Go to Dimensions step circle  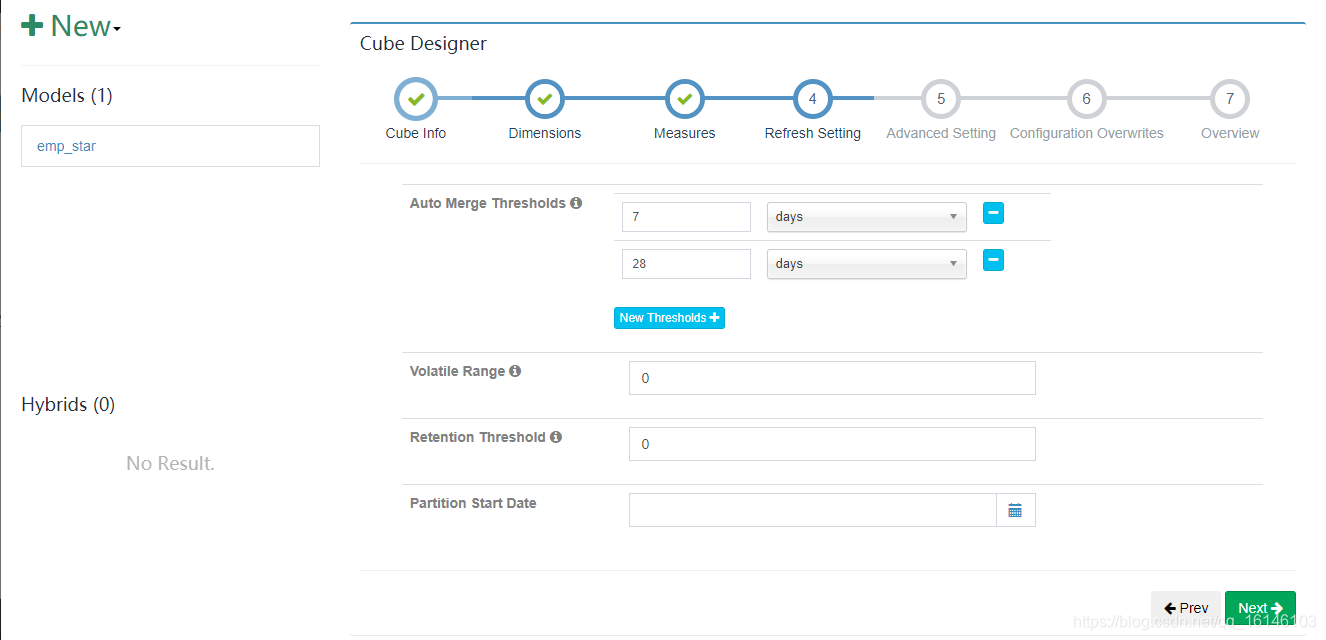(x=545, y=99)
